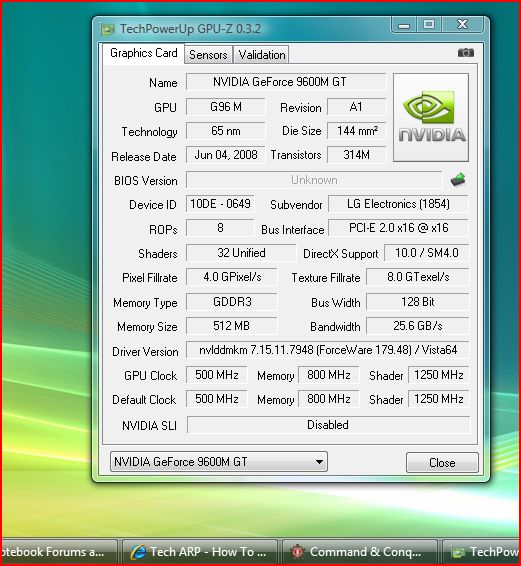Switch to the TechPowerUp taskbar item
This screenshot has height=566, width=521.
(482, 552)
